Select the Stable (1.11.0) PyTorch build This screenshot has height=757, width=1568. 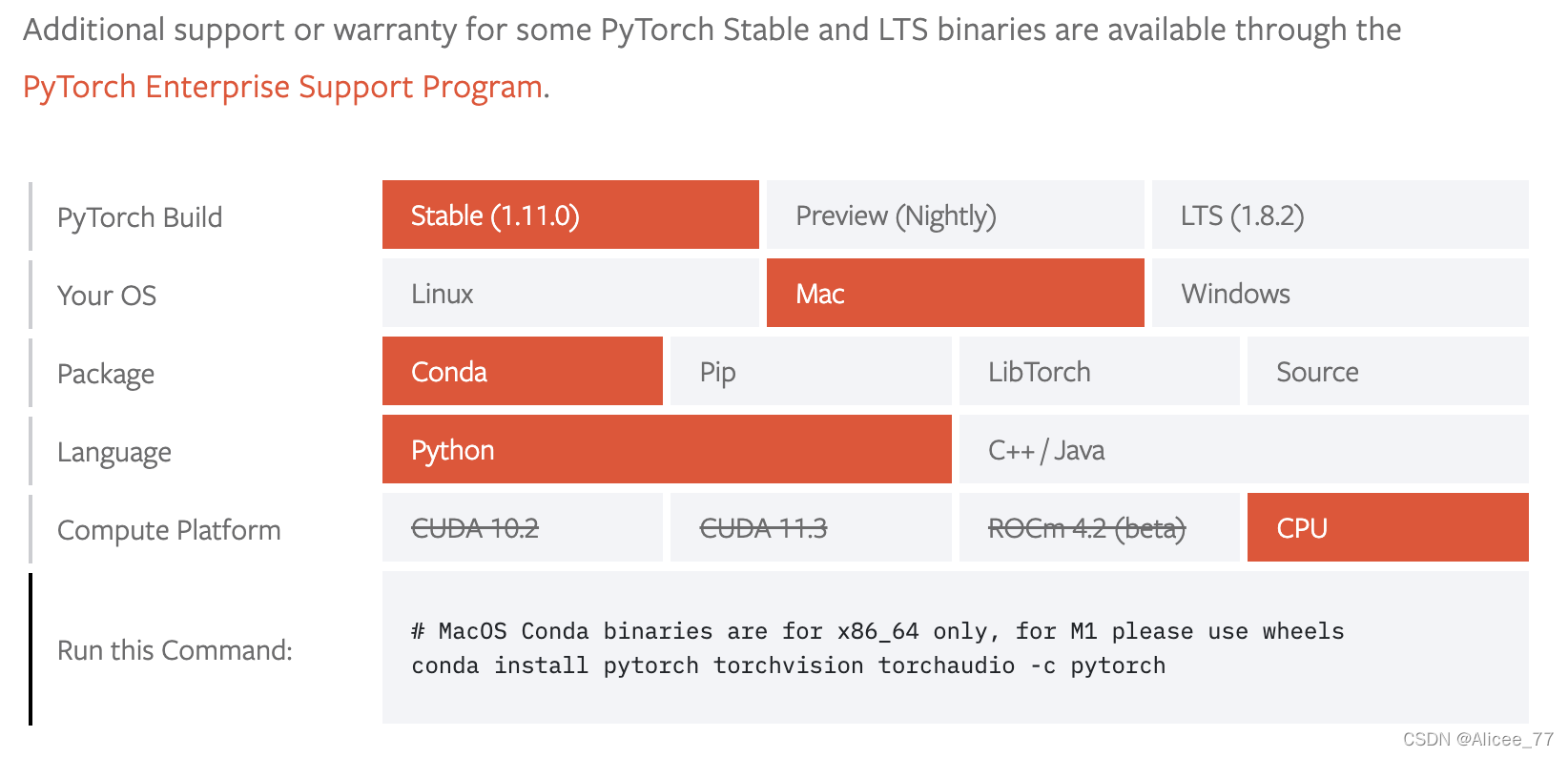[569, 215]
